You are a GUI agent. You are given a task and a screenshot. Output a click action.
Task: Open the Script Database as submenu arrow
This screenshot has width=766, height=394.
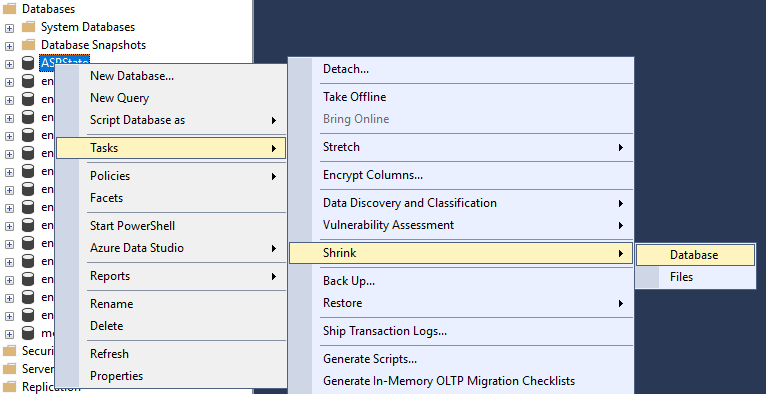(274, 120)
